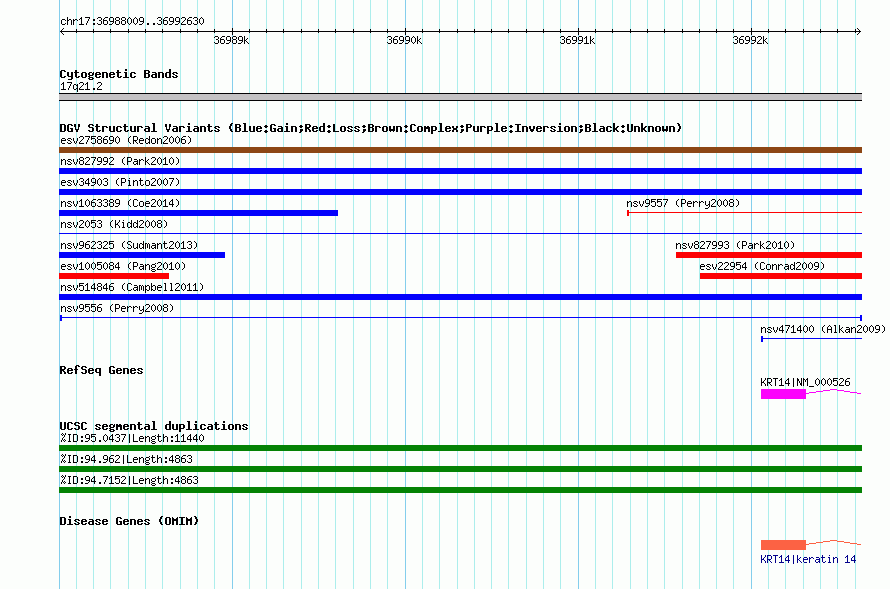Click the RefSeq Genes track title

tap(101, 370)
